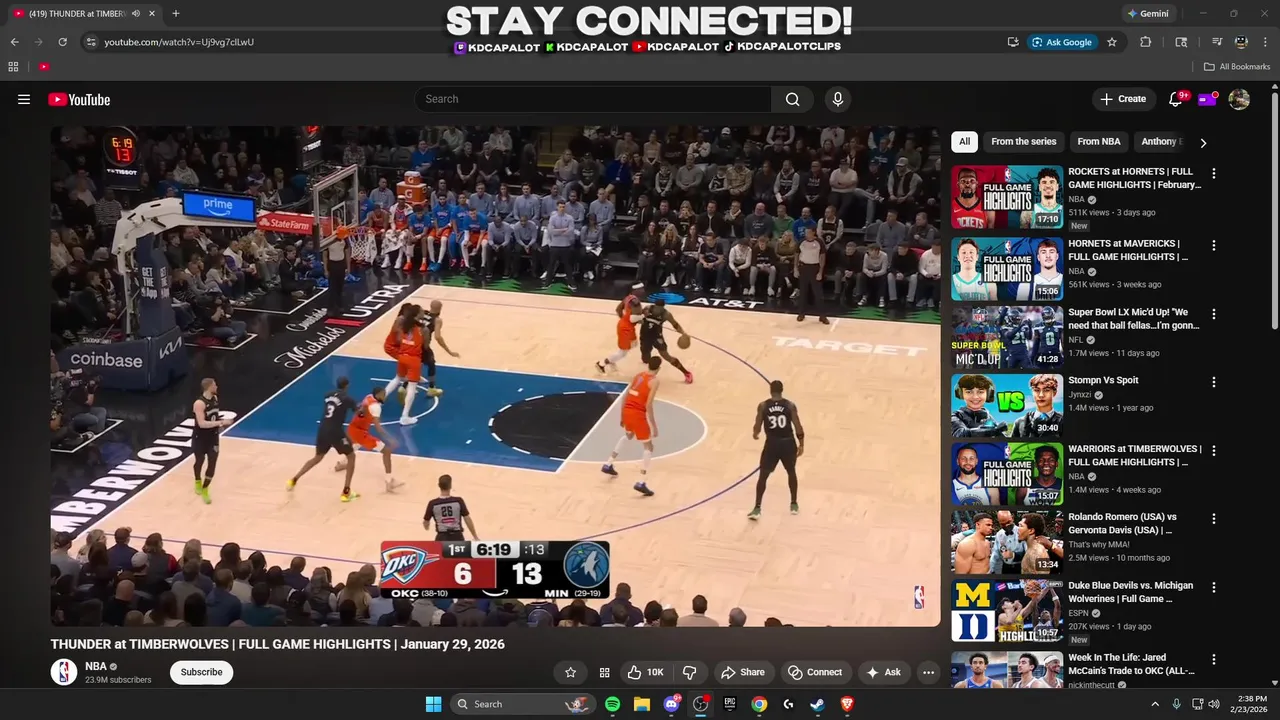Screen dimensions: 1280x720
Task: Open File Explorer from the taskbar
Action: click(642, 704)
